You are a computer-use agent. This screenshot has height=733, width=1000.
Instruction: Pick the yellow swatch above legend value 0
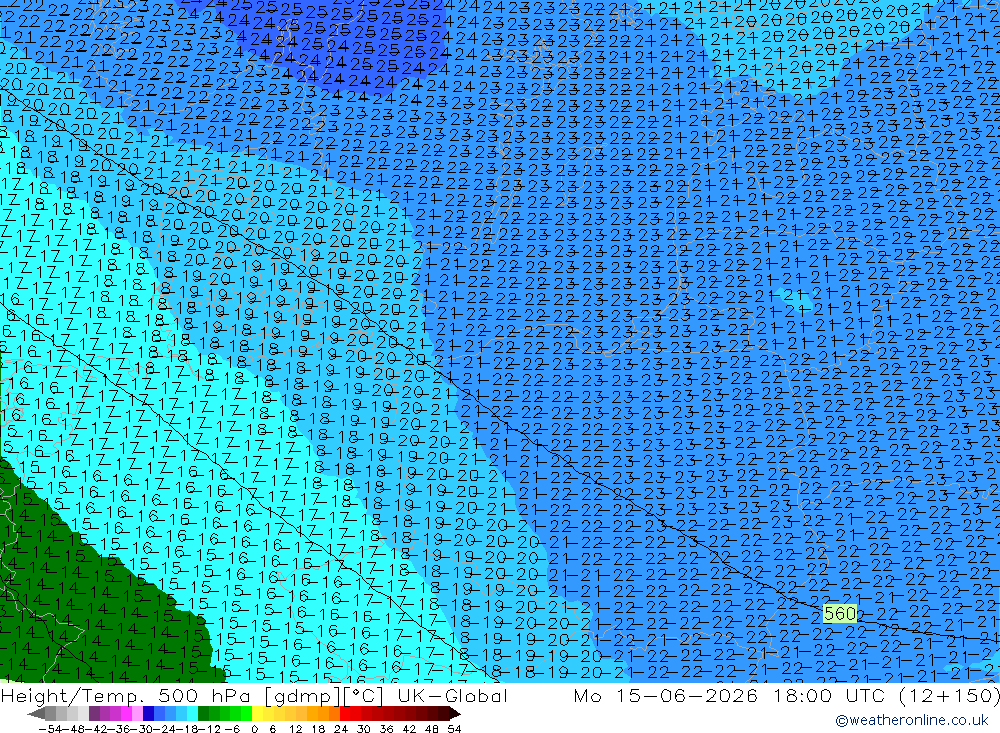[x=258, y=714]
